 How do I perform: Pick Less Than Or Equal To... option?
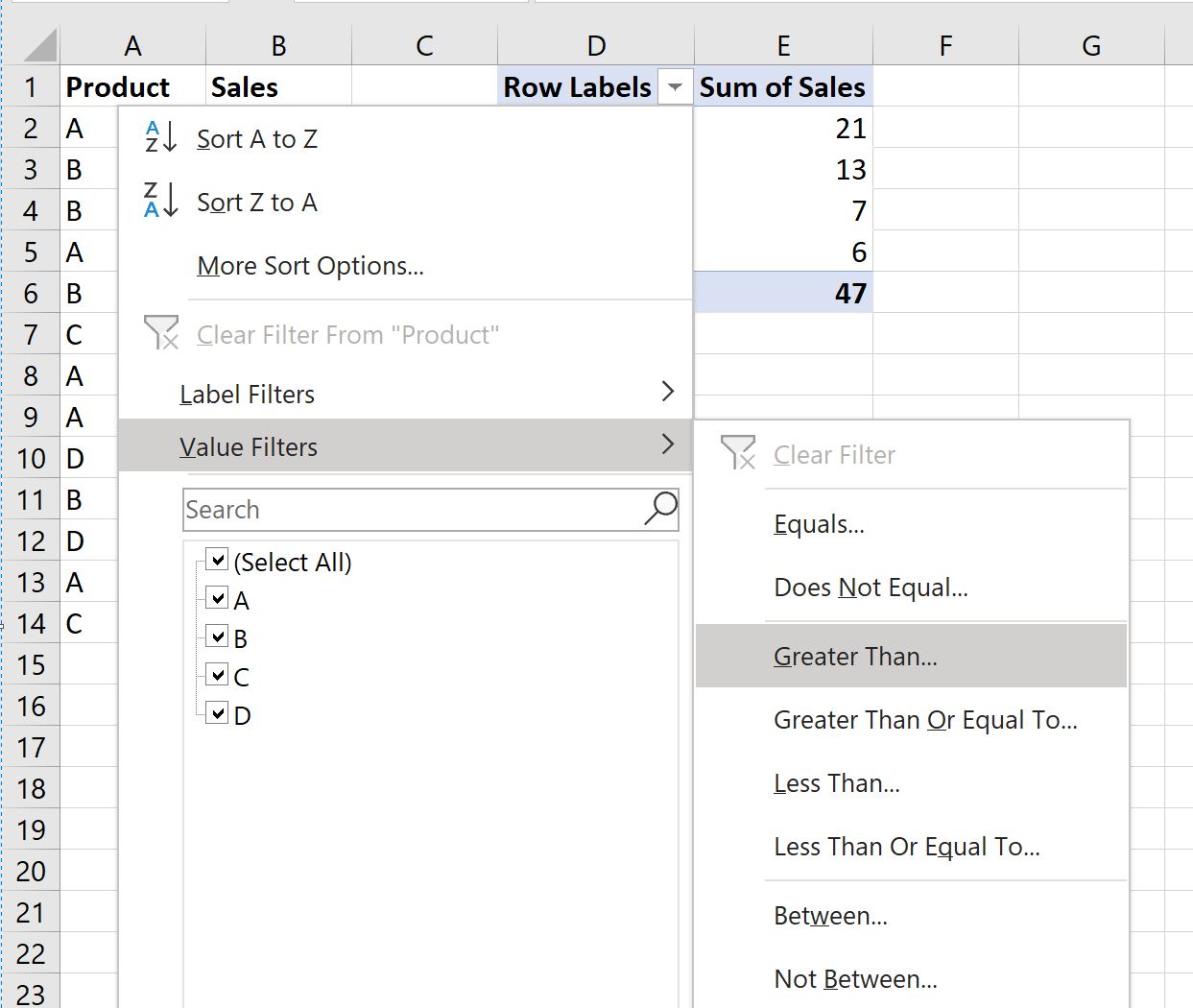[906, 847]
